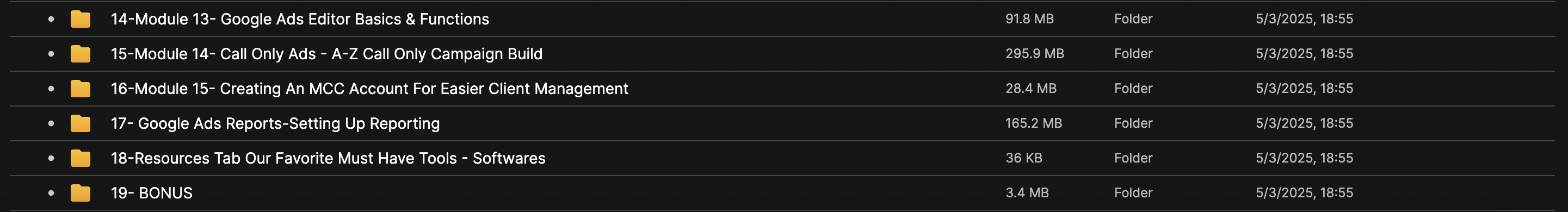Click the date in the Module 13 row
This screenshot has width=1568, height=212.
[1305, 19]
